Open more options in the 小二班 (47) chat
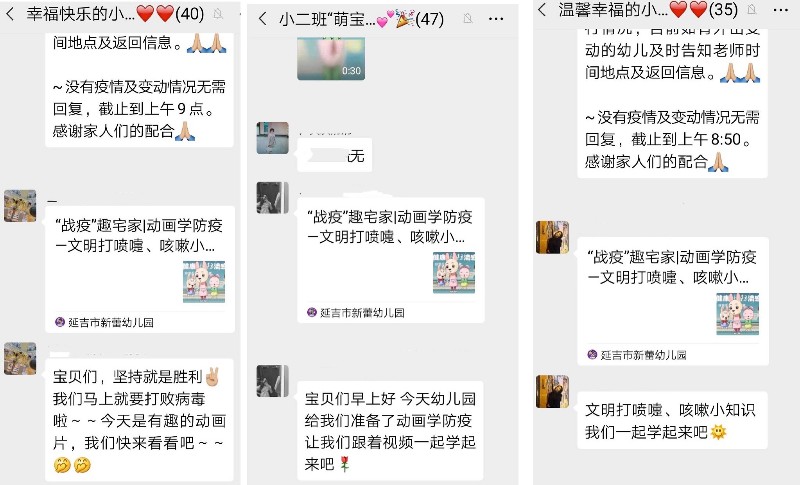800x485 pixels. [496, 19]
